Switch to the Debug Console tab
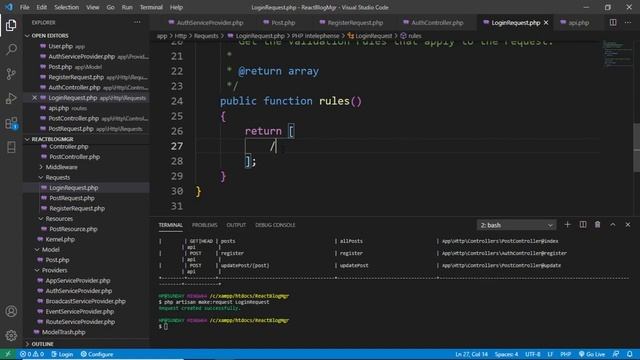640x360 pixels. [275, 225]
